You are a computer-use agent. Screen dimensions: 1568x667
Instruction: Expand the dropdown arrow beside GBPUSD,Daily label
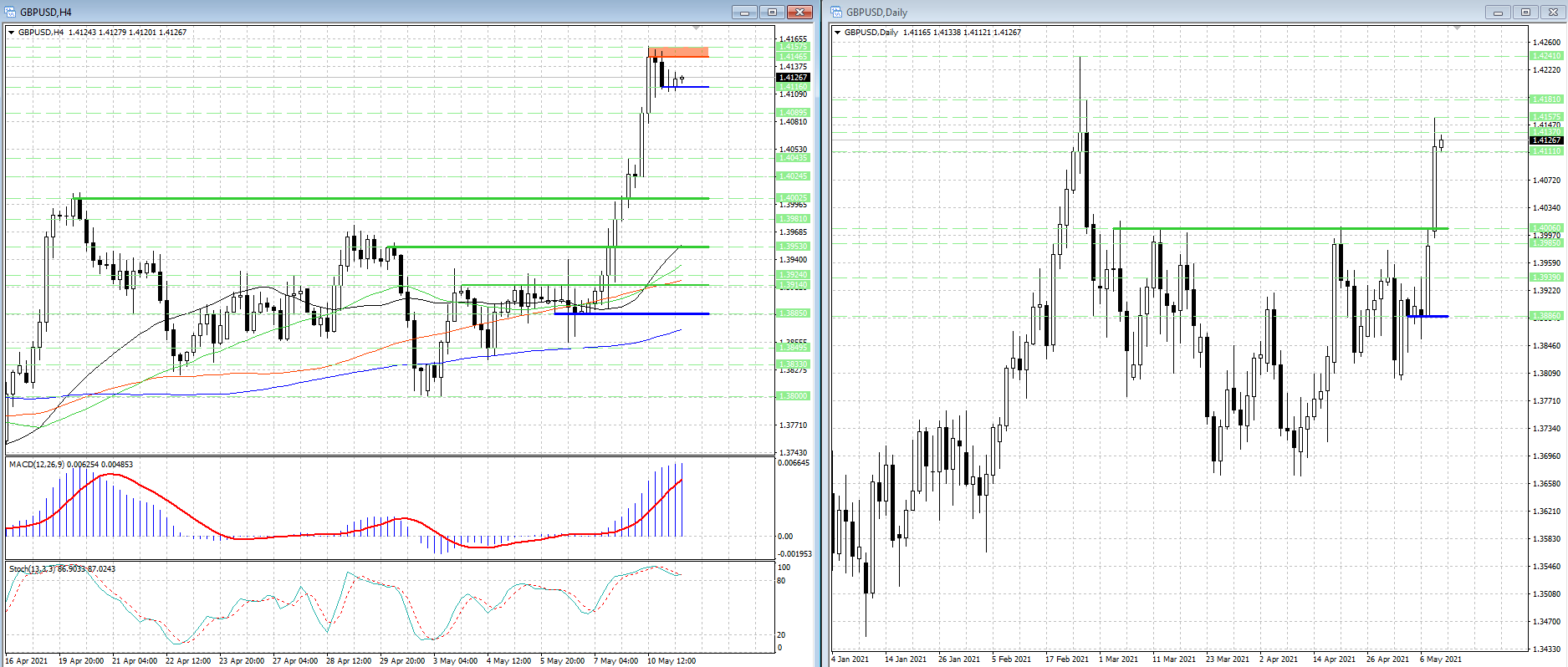point(838,33)
